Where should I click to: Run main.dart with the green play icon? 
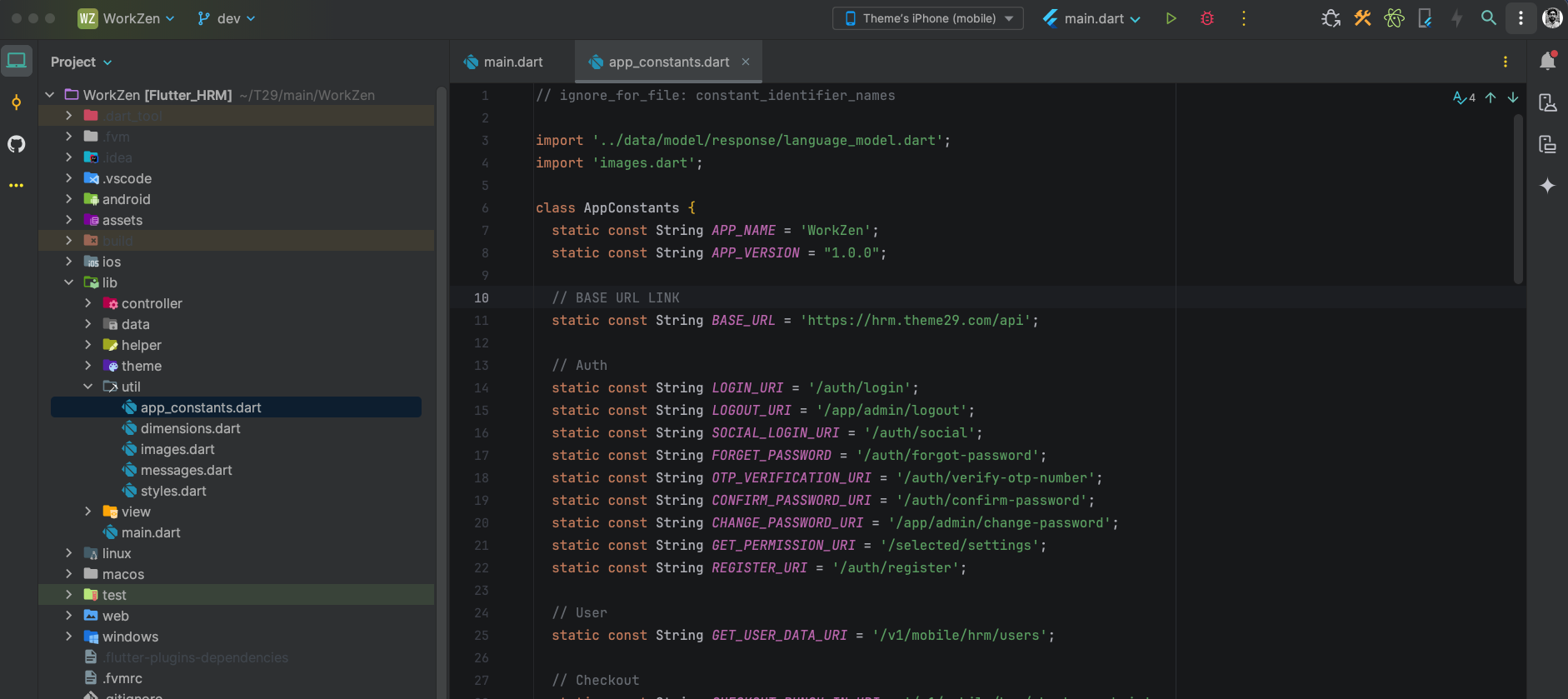[x=1171, y=18]
